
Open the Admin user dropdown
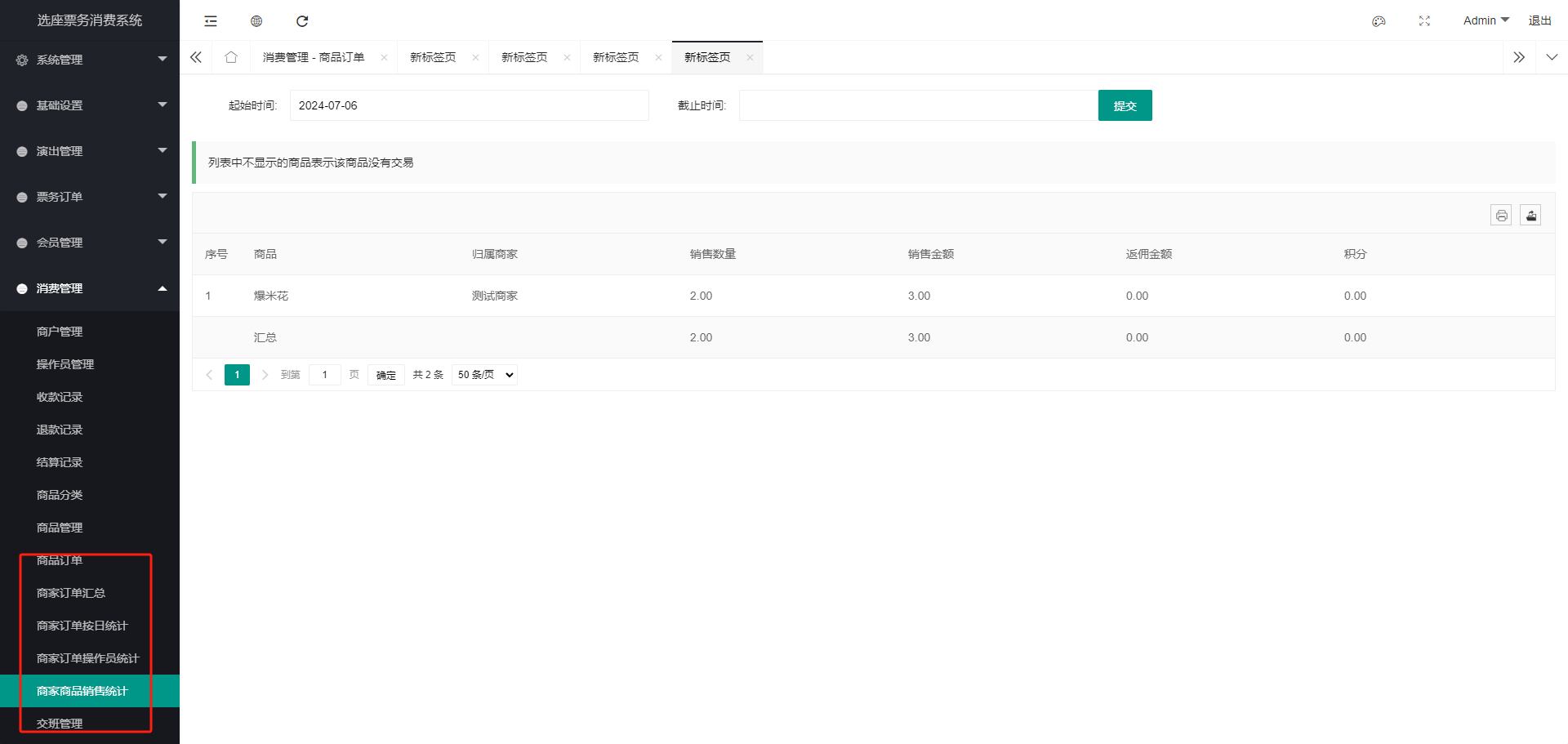(1486, 20)
